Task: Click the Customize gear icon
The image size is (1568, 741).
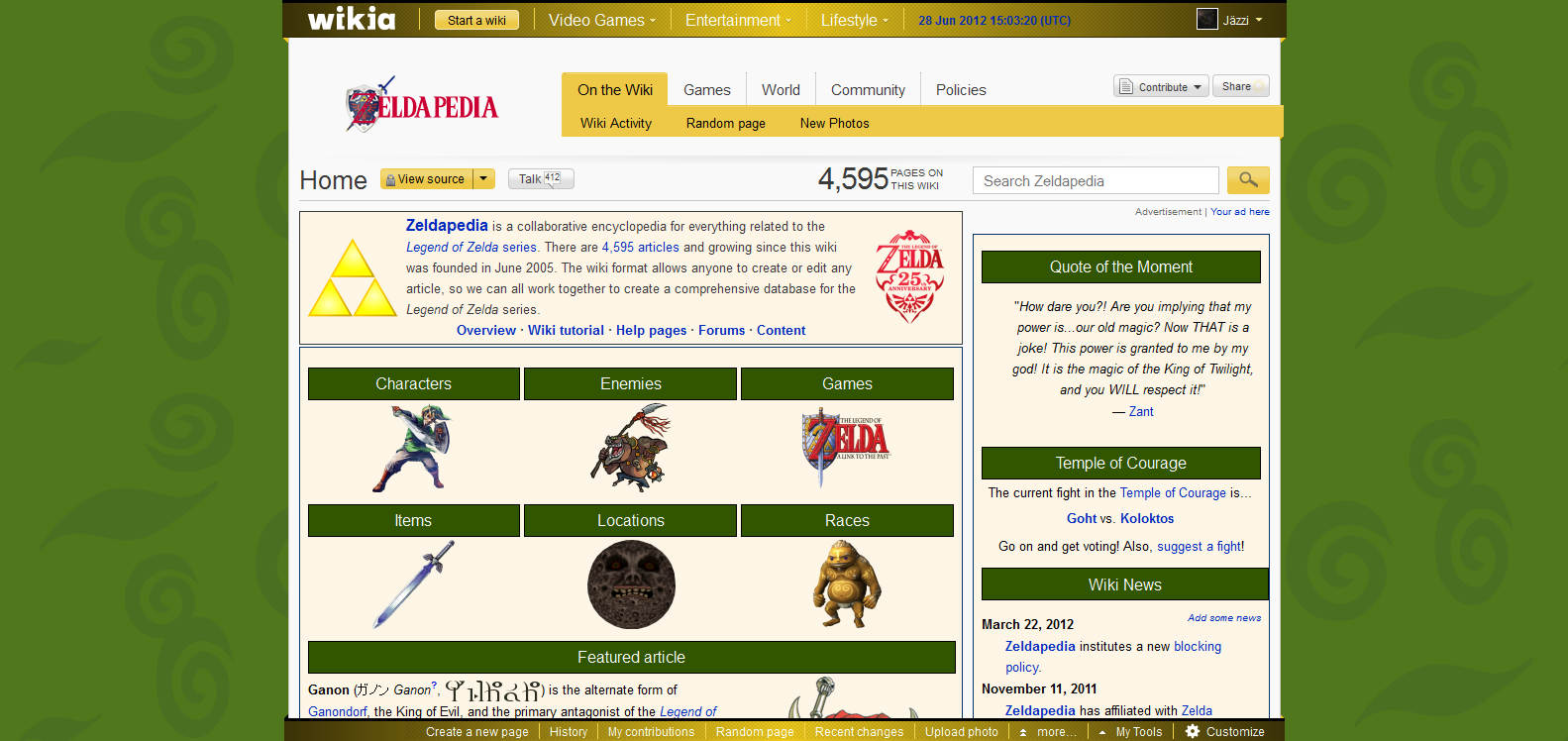Action: point(1193,731)
